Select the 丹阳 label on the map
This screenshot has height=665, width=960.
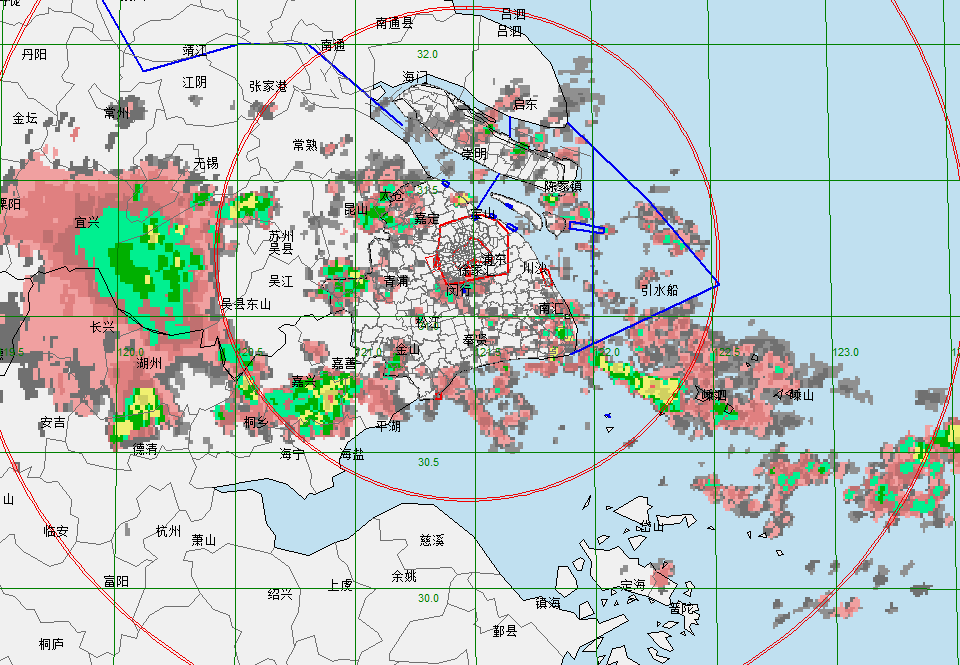click(34, 54)
